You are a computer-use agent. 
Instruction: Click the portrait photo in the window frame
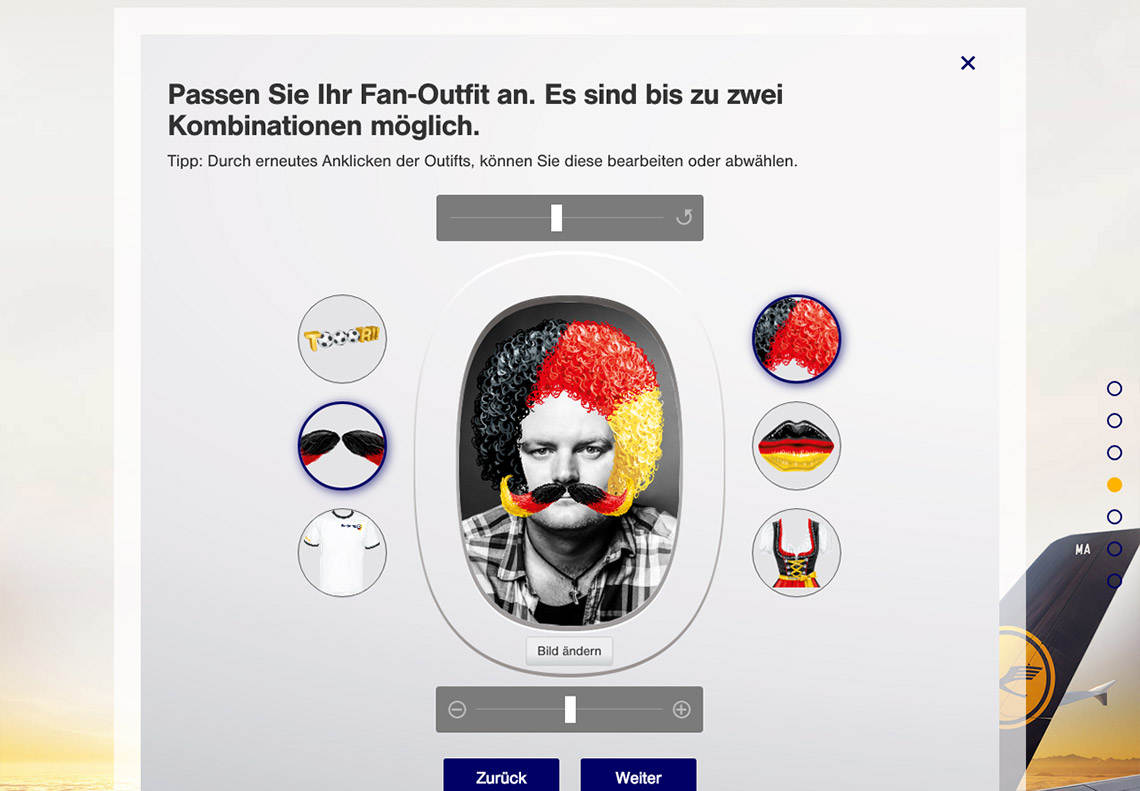click(x=569, y=463)
